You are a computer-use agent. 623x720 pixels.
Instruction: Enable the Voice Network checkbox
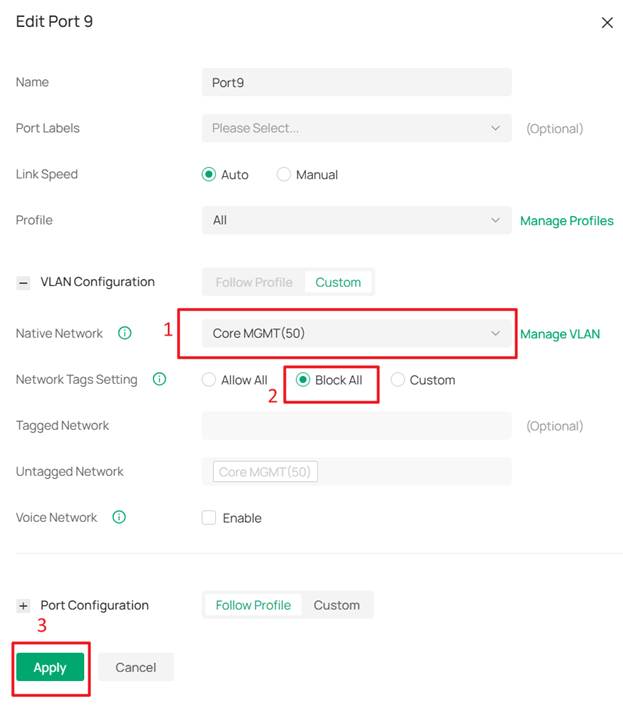tap(208, 518)
